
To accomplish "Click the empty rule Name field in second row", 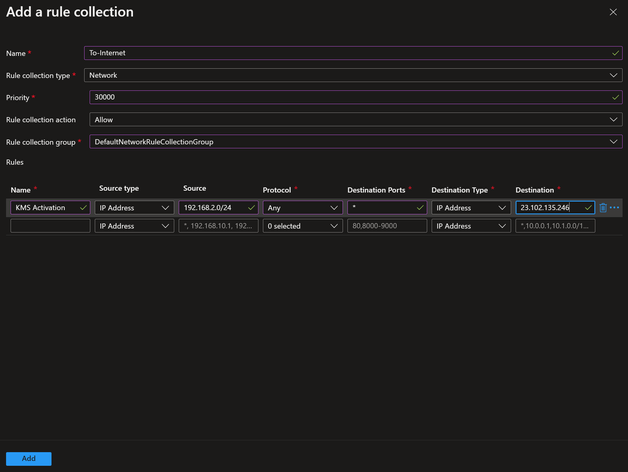I will pyautogui.click(x=50, y=226).
